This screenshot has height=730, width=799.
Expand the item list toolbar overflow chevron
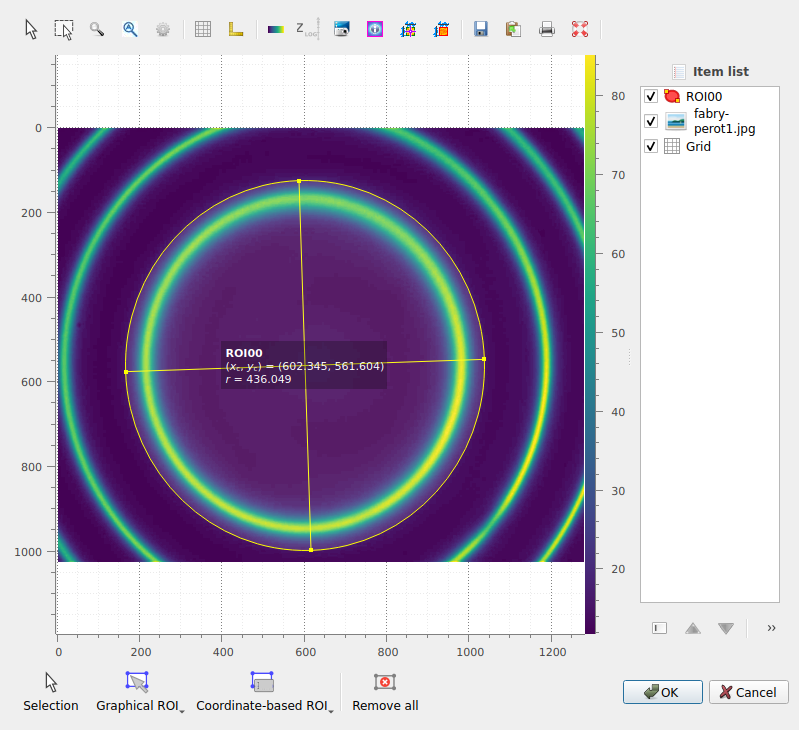coord(771,628)
